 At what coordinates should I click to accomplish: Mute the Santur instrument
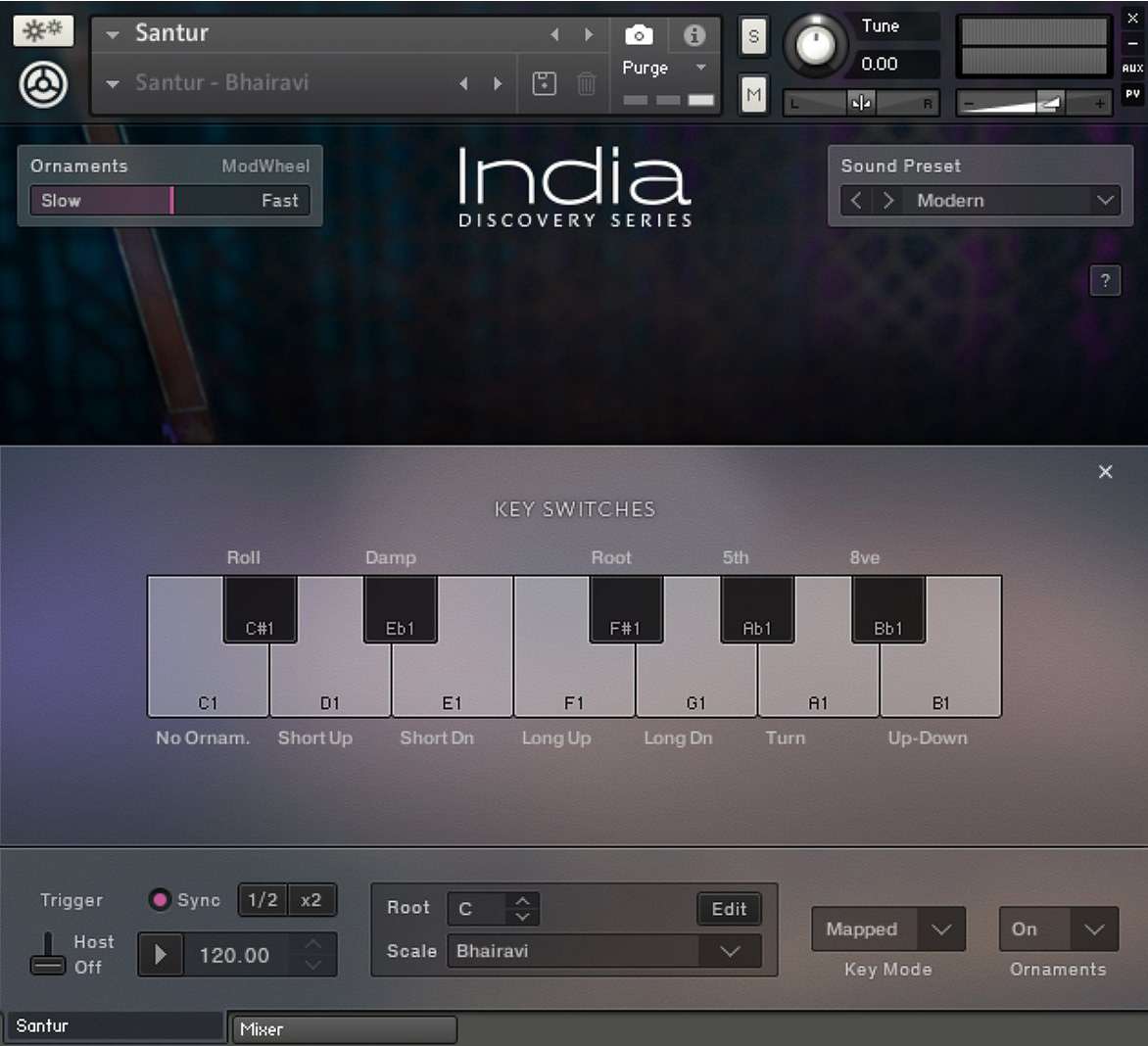[751, 94]
